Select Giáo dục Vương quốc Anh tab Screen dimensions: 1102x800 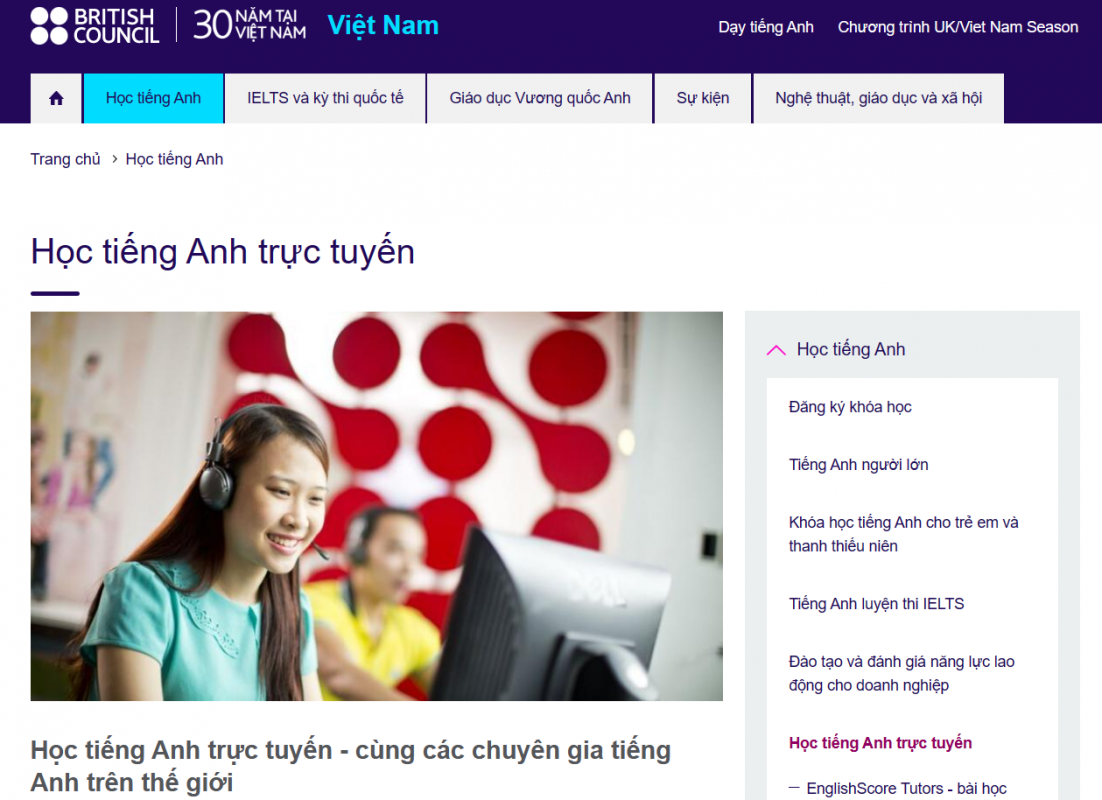540,98
